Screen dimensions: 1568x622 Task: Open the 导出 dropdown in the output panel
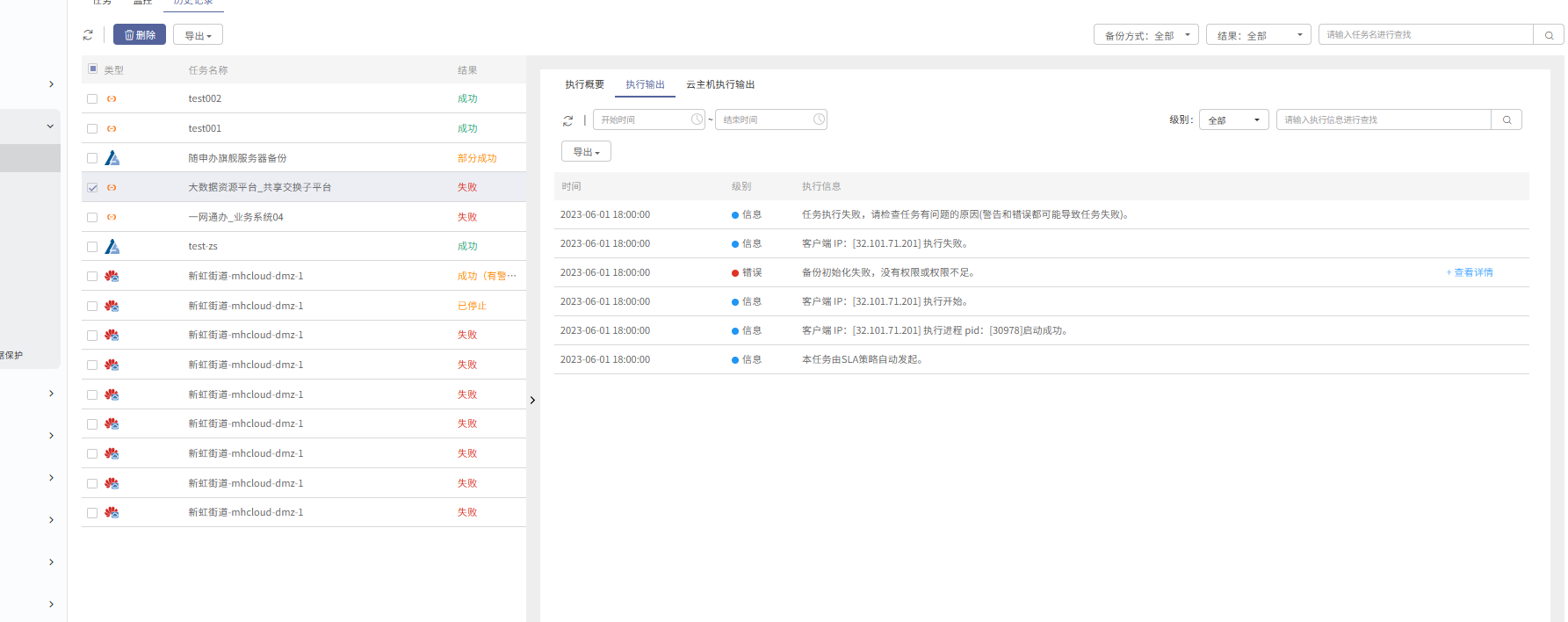586,152
